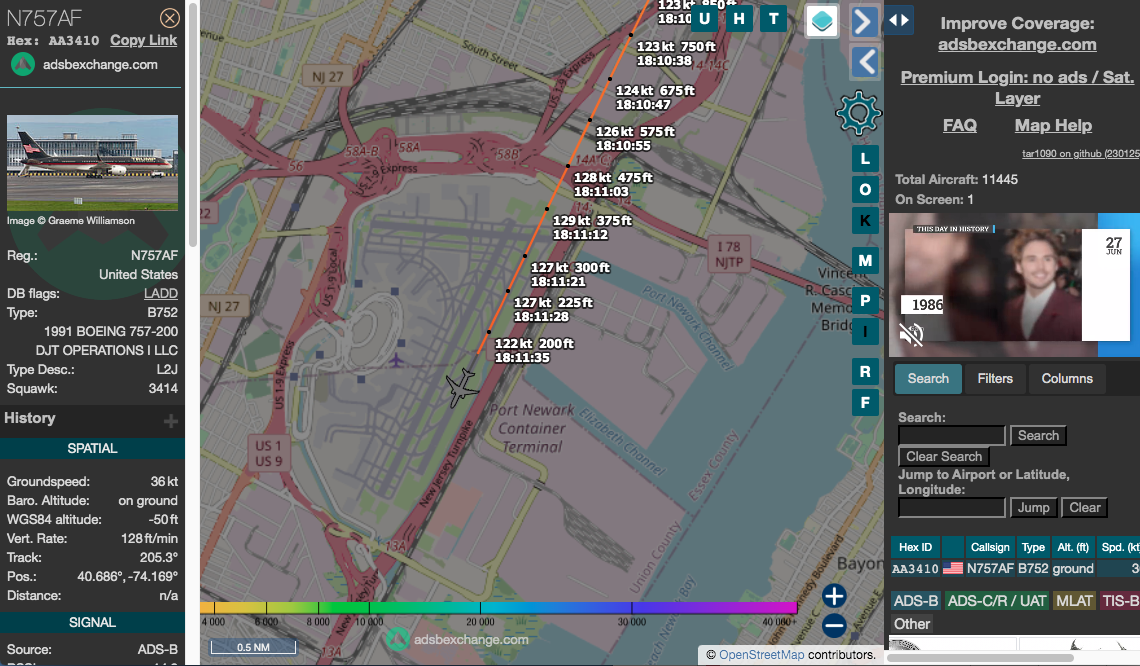Click the ADS-C/R / UAT source legend
This screenshot has height=666, width=1140.
click(x=997, y=601)
